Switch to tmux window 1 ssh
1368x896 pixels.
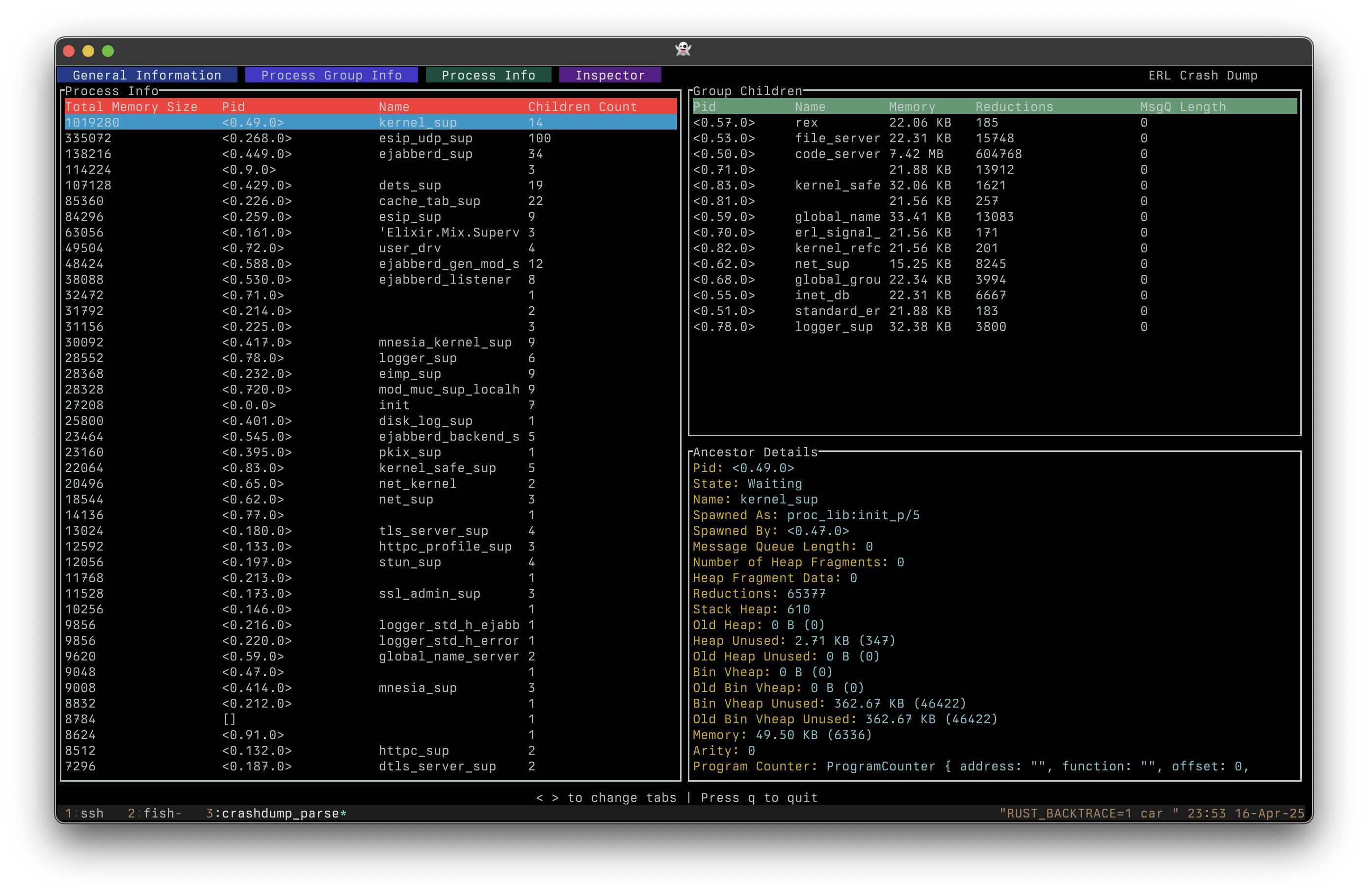click(85, 813)
